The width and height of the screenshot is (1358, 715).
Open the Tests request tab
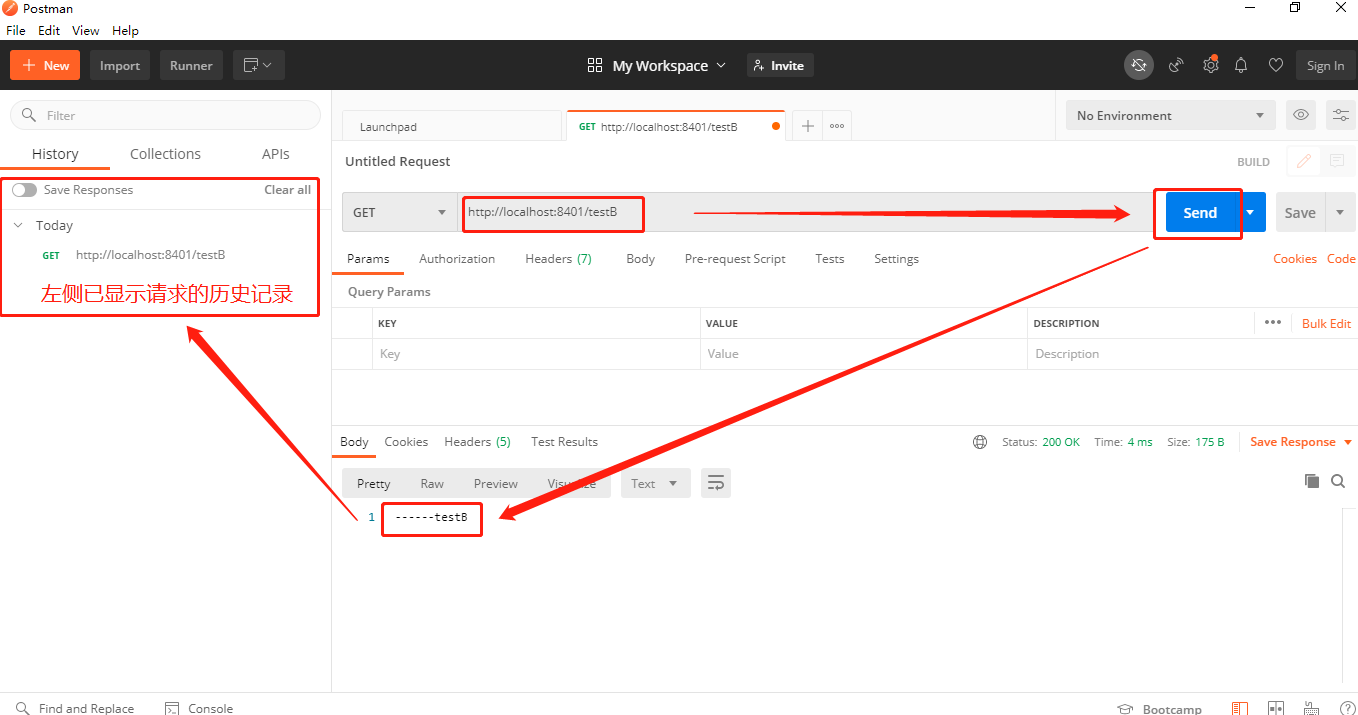coord(830,258)
